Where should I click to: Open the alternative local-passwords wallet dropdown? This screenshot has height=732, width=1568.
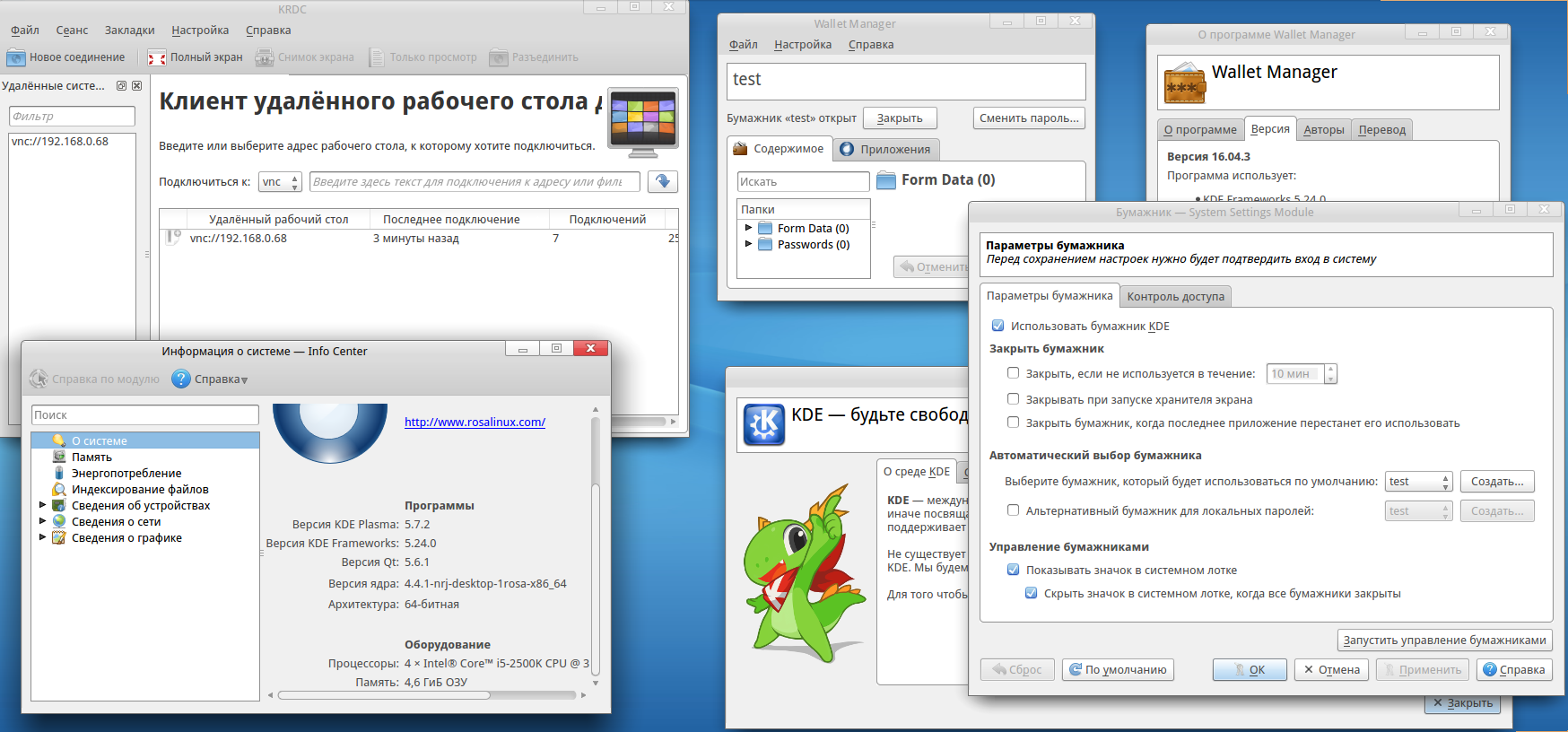pyautogui.click(x=1418, y=511)
